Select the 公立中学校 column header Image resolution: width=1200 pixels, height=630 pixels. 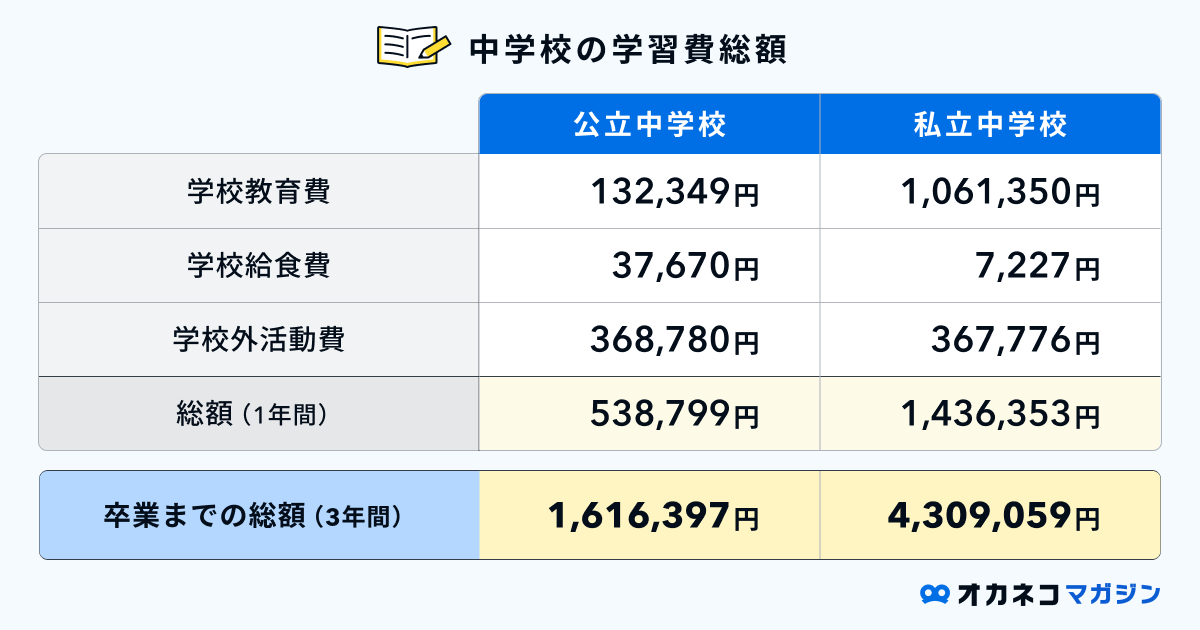[x=649, y=124]
